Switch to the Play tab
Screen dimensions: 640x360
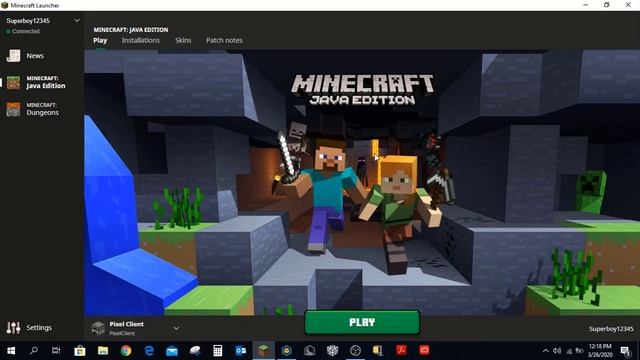click(x=100, y=40)
